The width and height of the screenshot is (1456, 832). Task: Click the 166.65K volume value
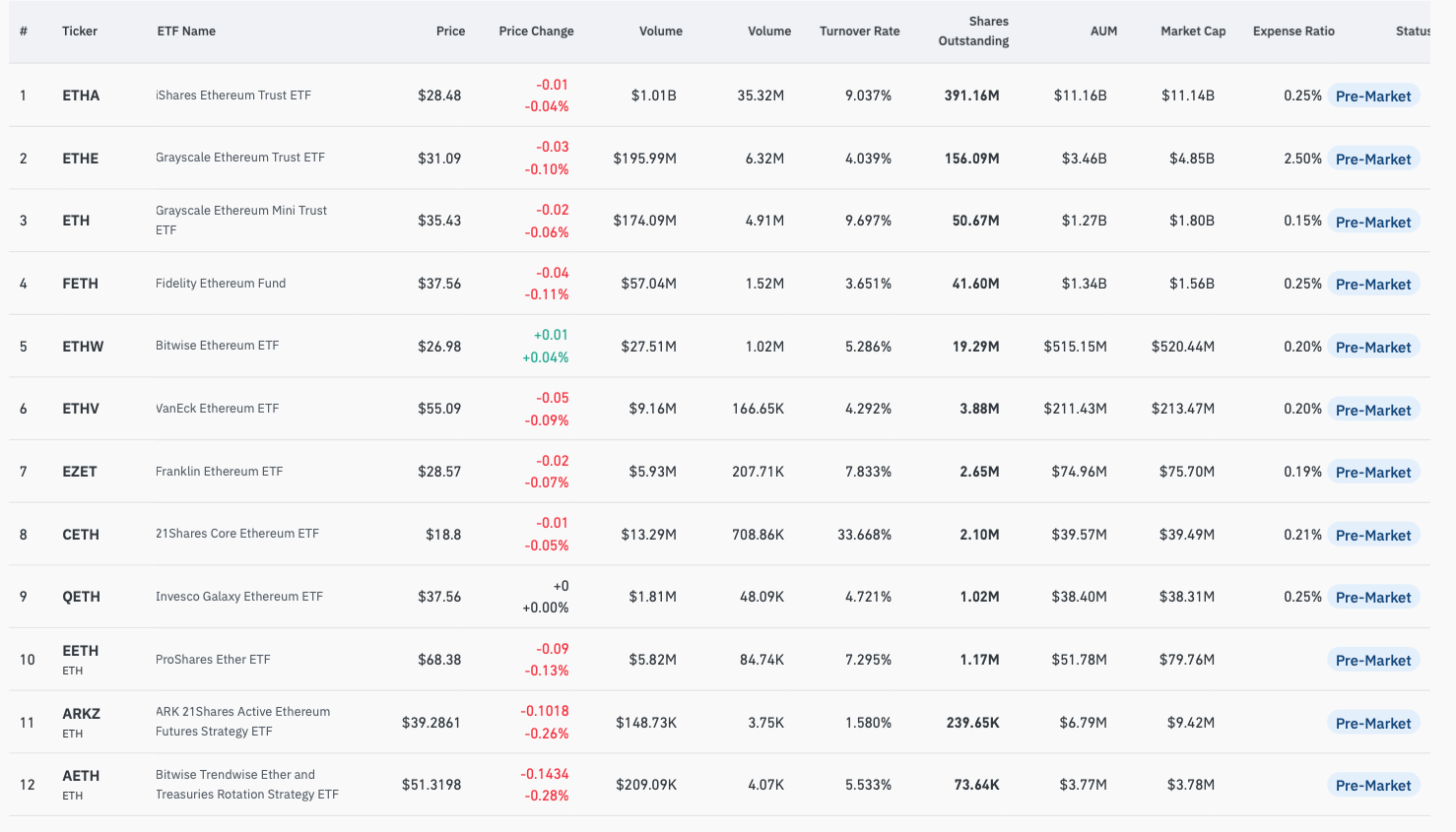click(759, 409)
